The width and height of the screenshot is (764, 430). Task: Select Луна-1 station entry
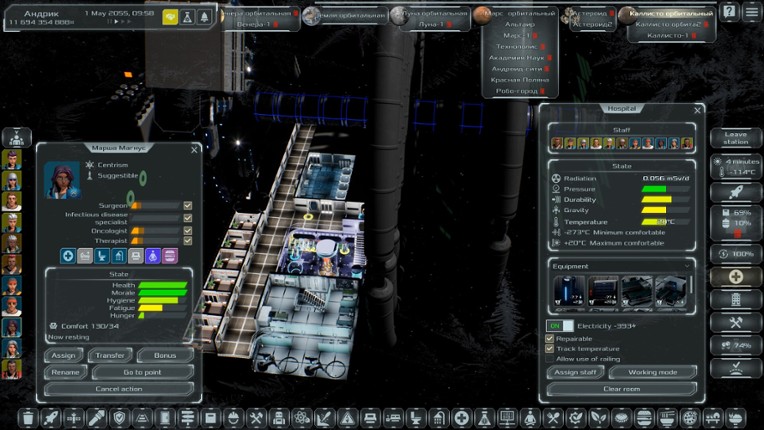tap(432, 24)
